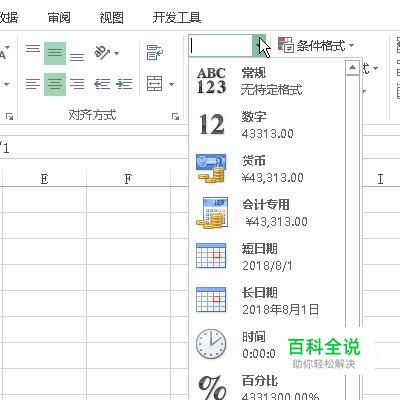Choose Currency format option

pyautogui.click(x=267, y=169)
